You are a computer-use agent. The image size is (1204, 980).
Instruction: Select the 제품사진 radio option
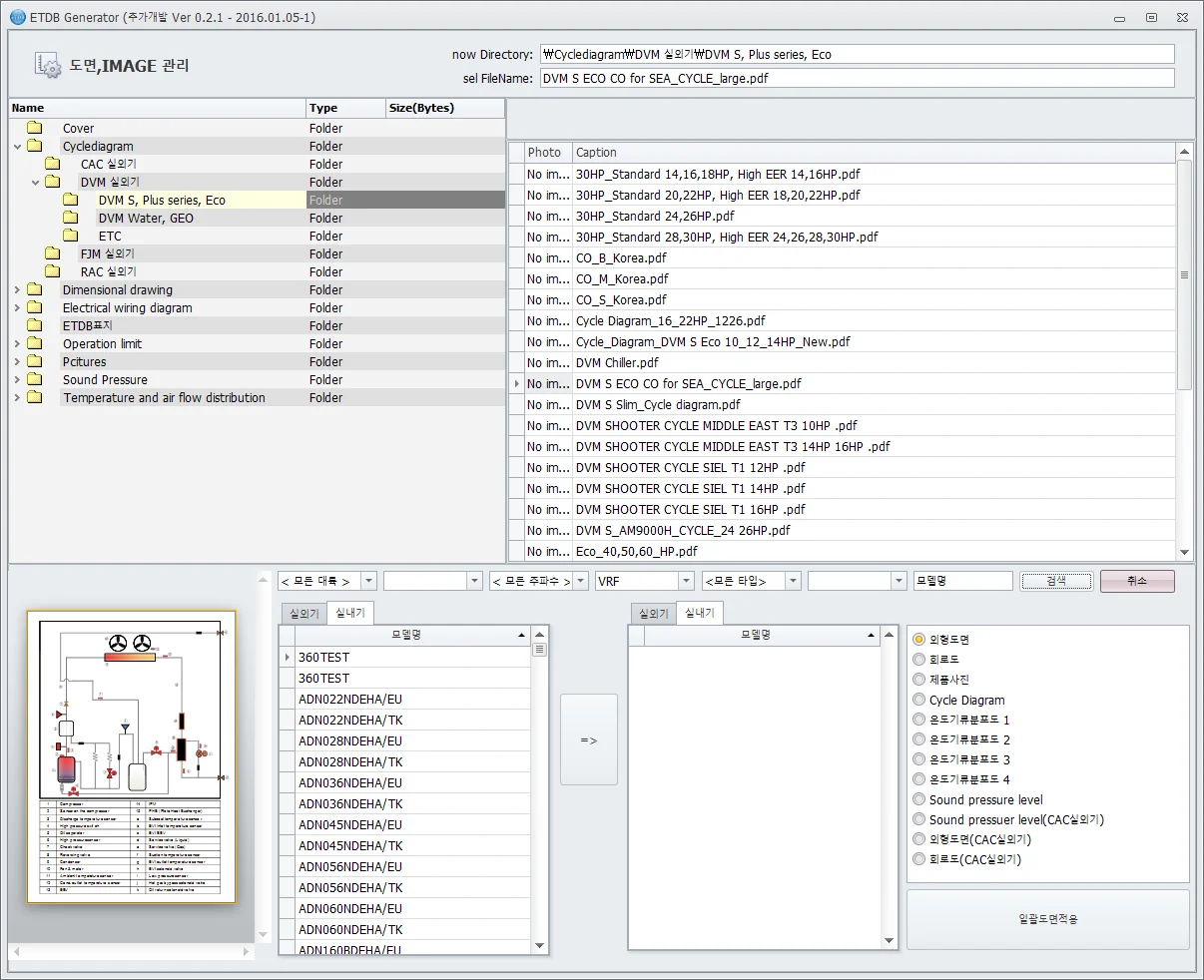(919, 679)
